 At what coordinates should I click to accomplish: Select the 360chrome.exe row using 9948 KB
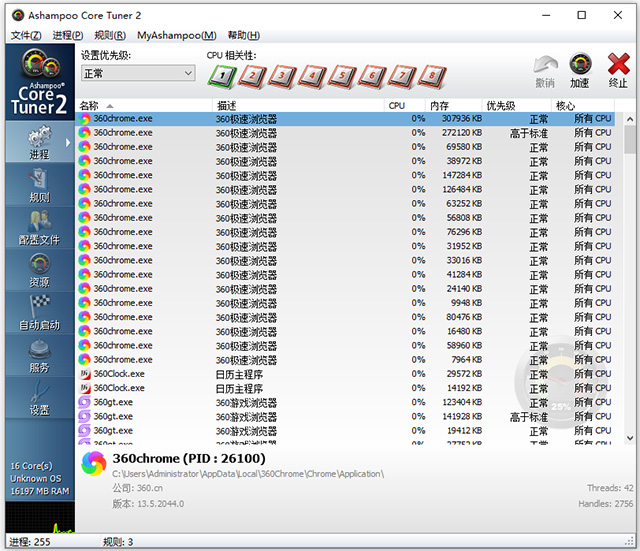[x=345, y=303]
